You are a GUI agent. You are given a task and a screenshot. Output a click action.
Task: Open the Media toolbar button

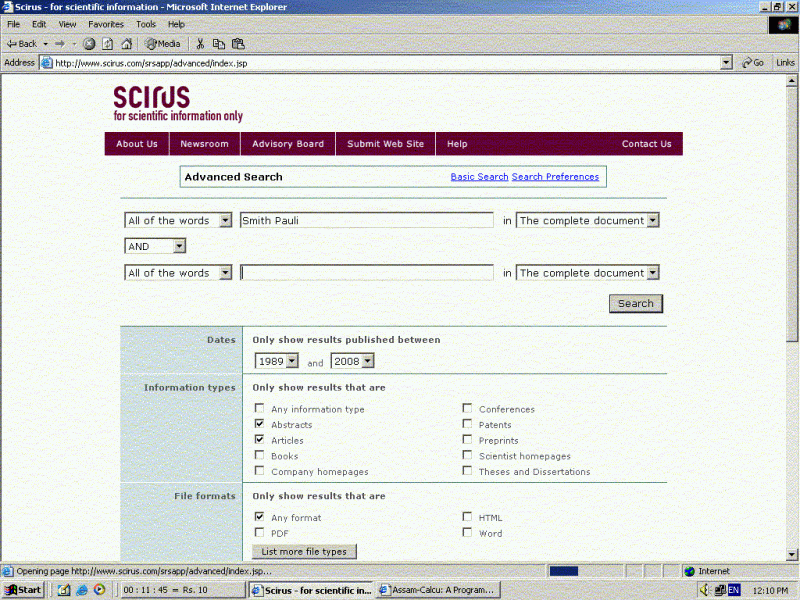click(x=163, y=44)
